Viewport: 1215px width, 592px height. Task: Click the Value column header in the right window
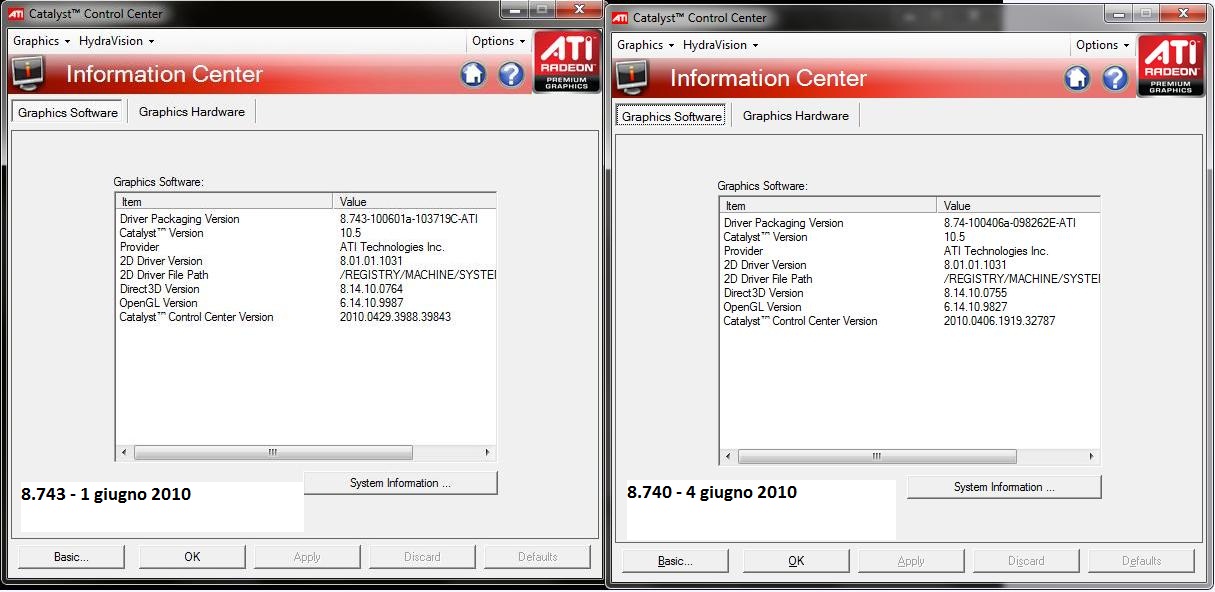[1019, 206]
